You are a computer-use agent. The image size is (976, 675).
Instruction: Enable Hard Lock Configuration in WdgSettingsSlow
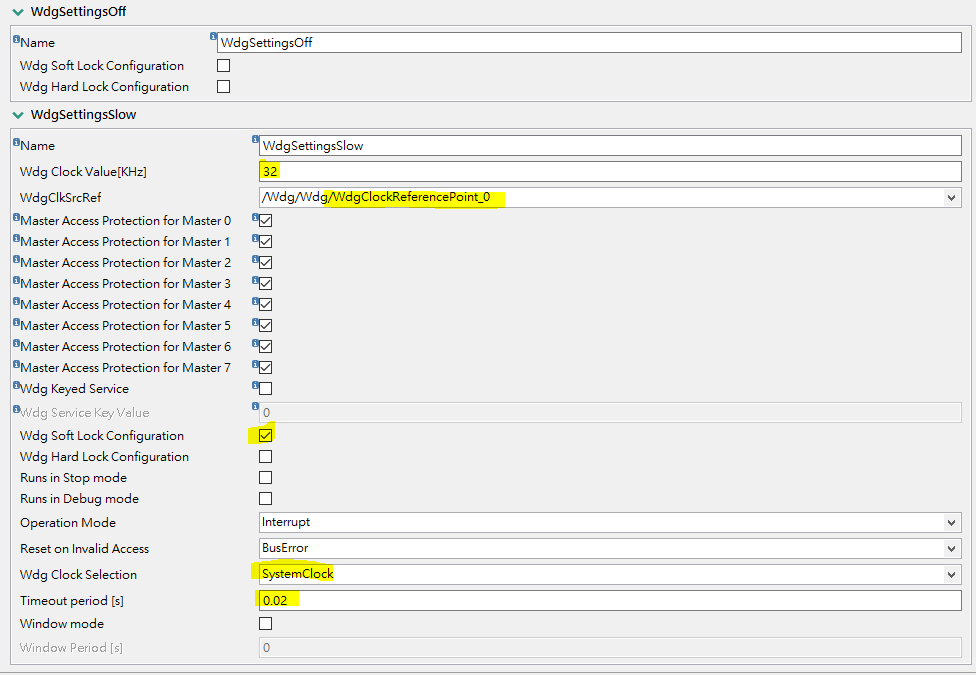point(265,456)
